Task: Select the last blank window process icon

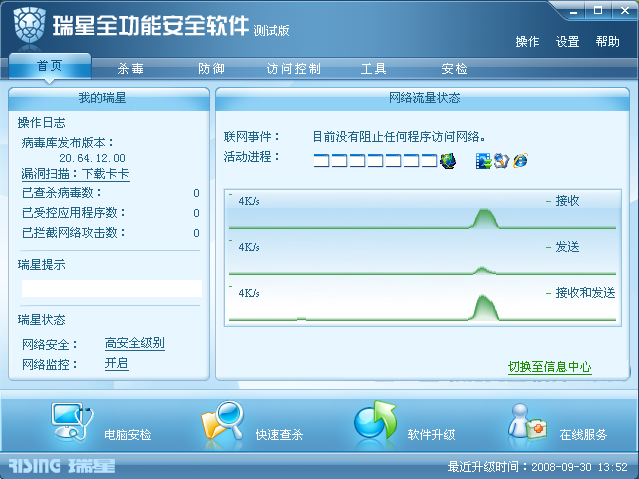Action: point(429,161)
